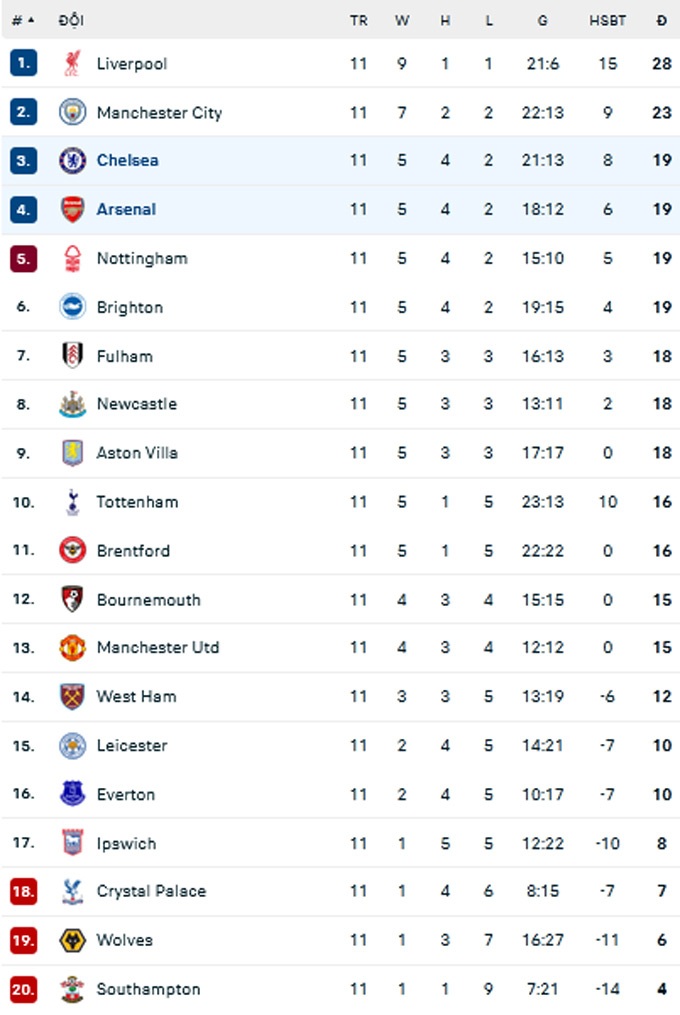Sort standings by the W wins column
This screenshot has width=680, height=1015.
(402, 19)
